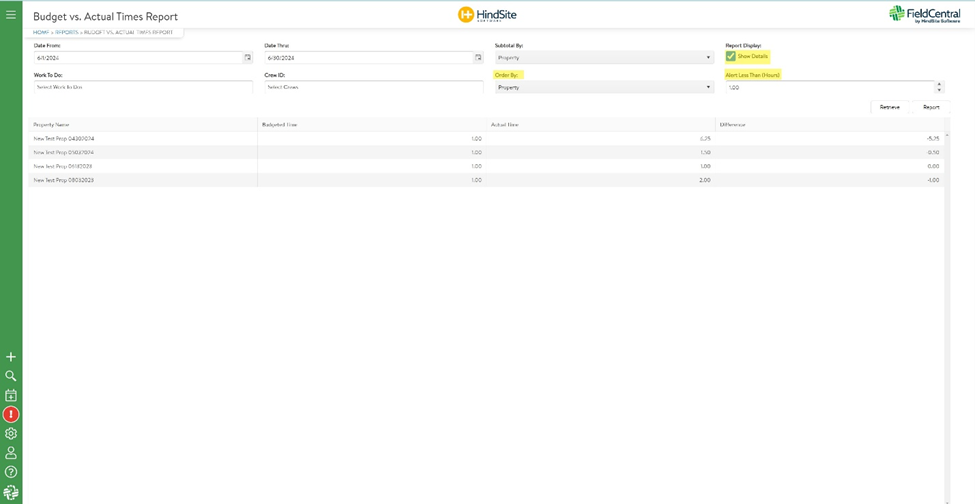Click the Retrieve button
Screen dimensions: 975x504
tap(889, 107)
